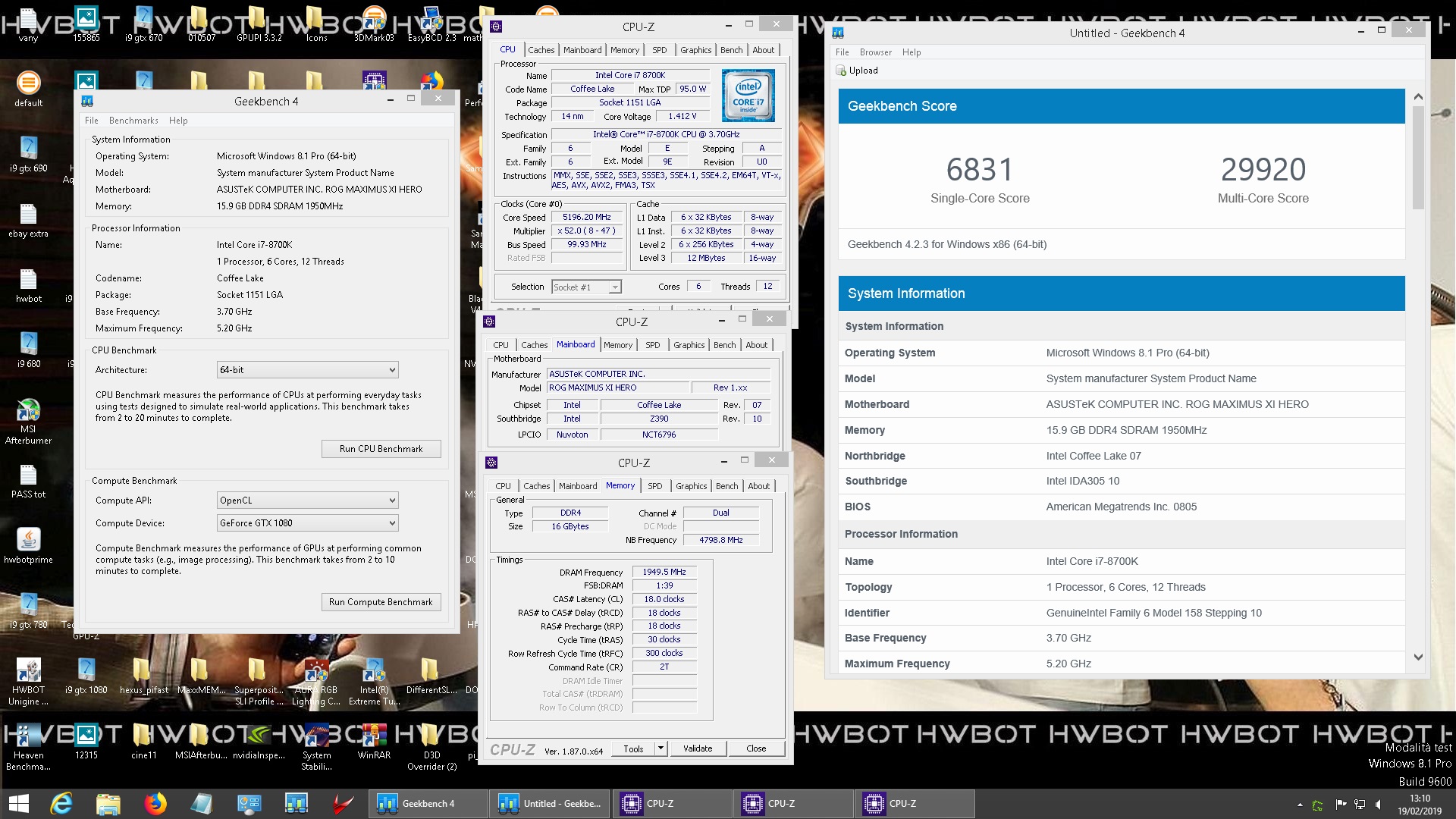Image resolution: width=1456 pixels, height=819 pixels.
Task: Open the Heaven Benchmark desktop shortcut
Action: 28,747
